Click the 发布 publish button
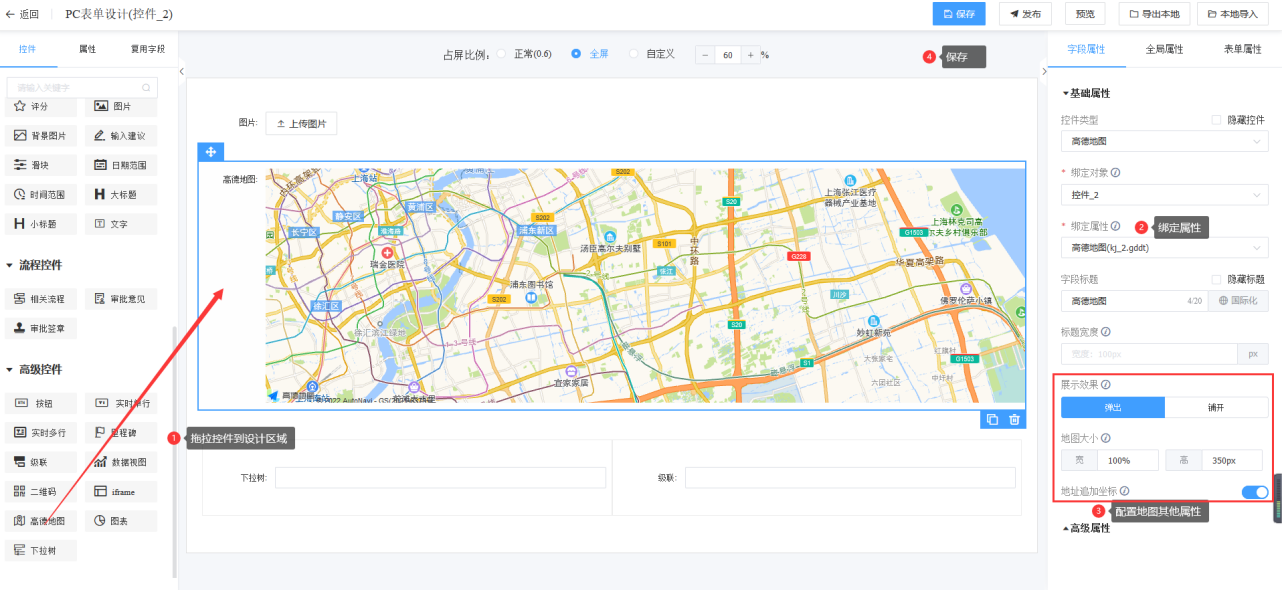 1025,14
